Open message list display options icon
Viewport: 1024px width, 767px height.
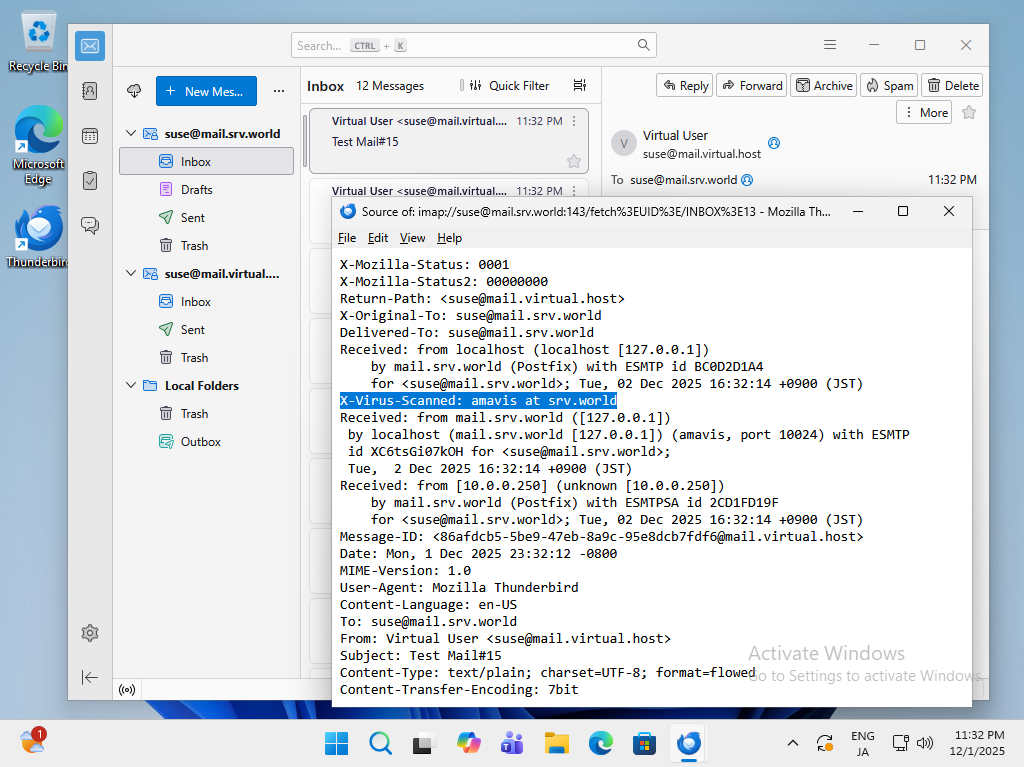point(580,86)
